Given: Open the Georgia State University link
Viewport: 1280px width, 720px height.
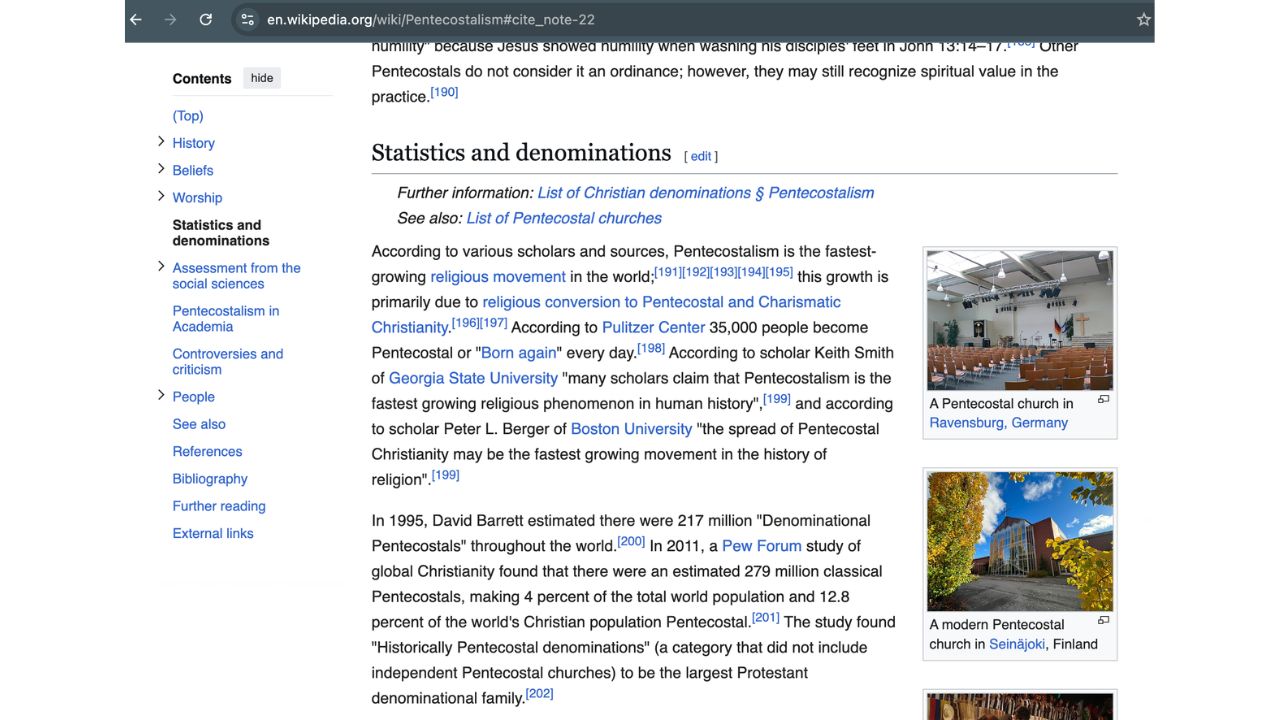Looking at the screenshot, I should (473, 378).
